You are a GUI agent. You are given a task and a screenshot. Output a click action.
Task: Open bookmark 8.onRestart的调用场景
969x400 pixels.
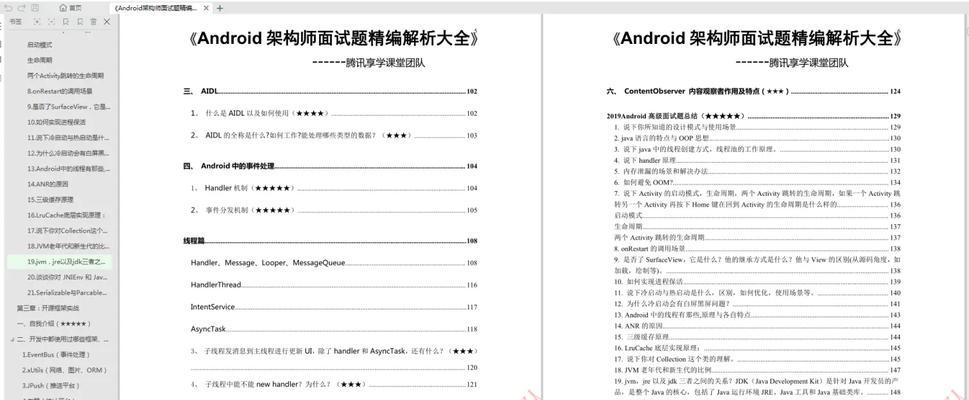pos(60,91)
